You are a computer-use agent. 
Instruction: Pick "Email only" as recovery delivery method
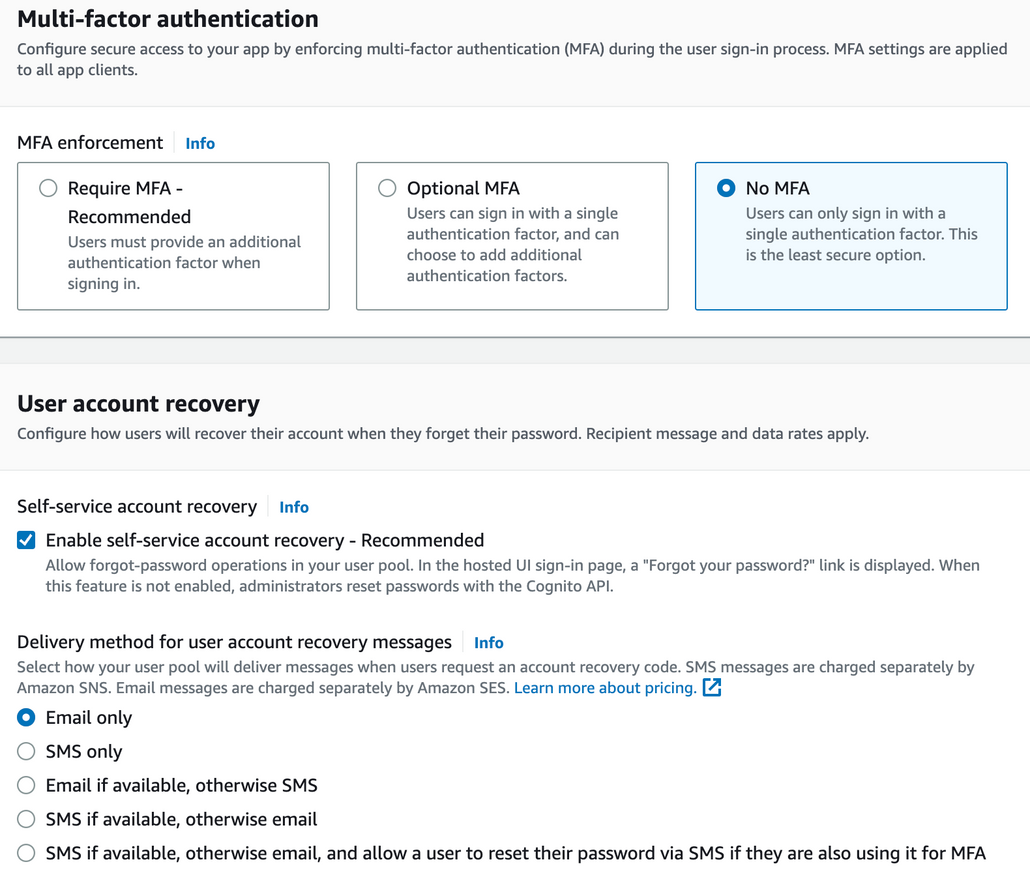point(25,717)
